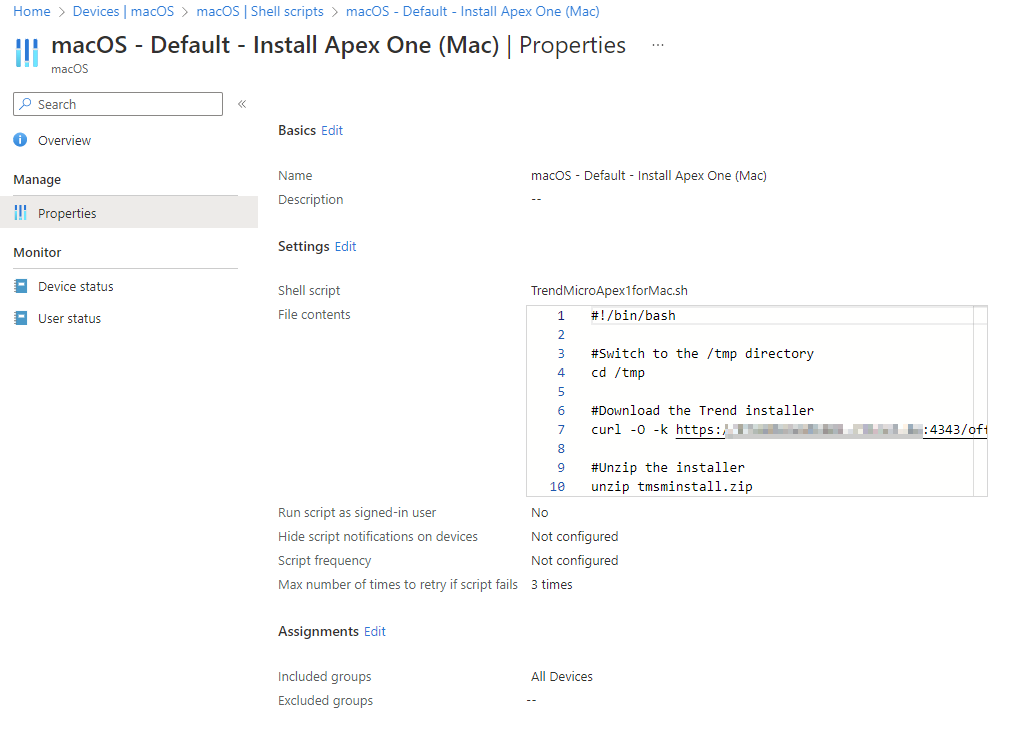
Task: Edit the Settings section
Action: coord(345,247)
